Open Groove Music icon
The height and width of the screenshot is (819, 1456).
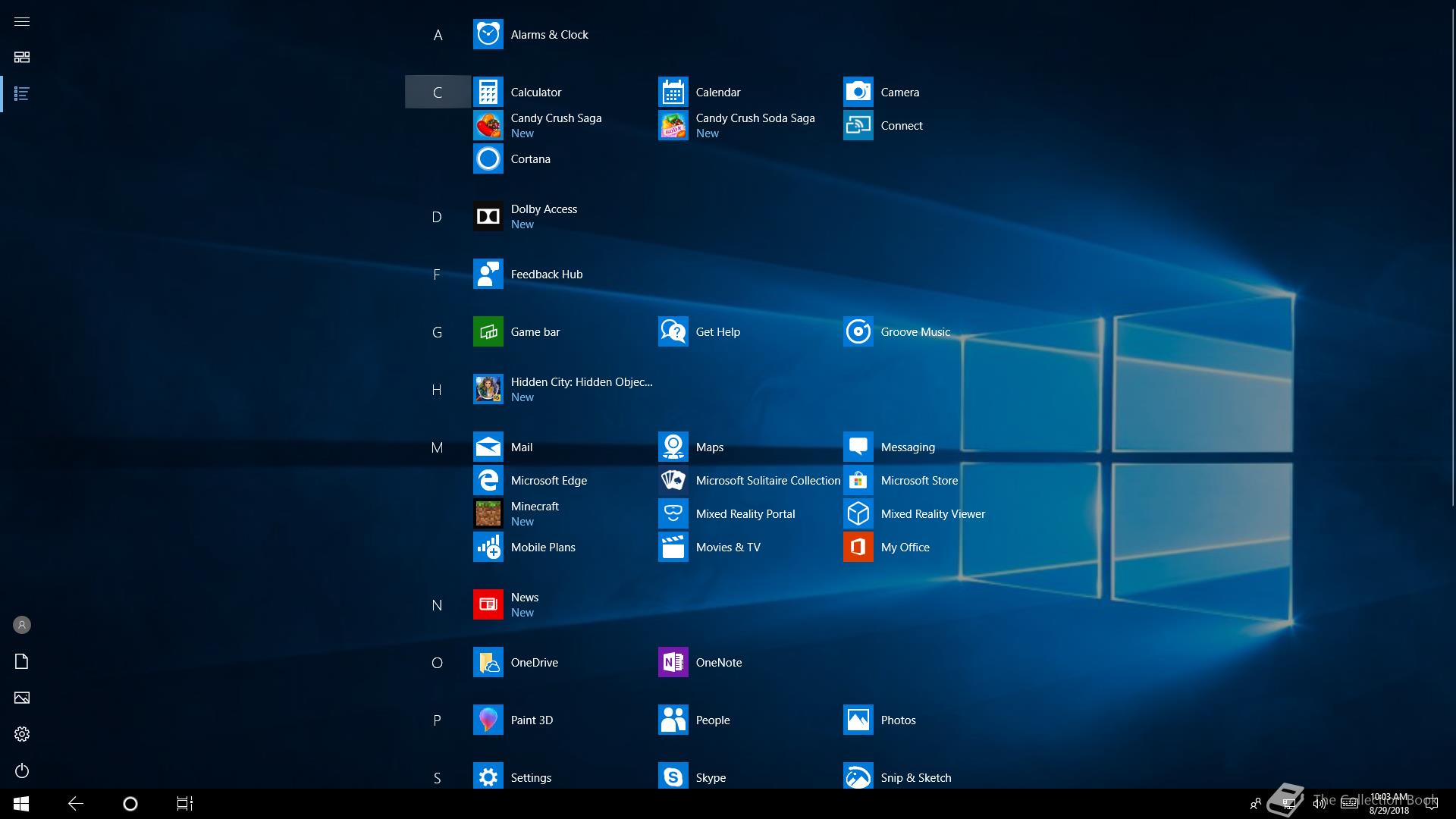(858, 331)
